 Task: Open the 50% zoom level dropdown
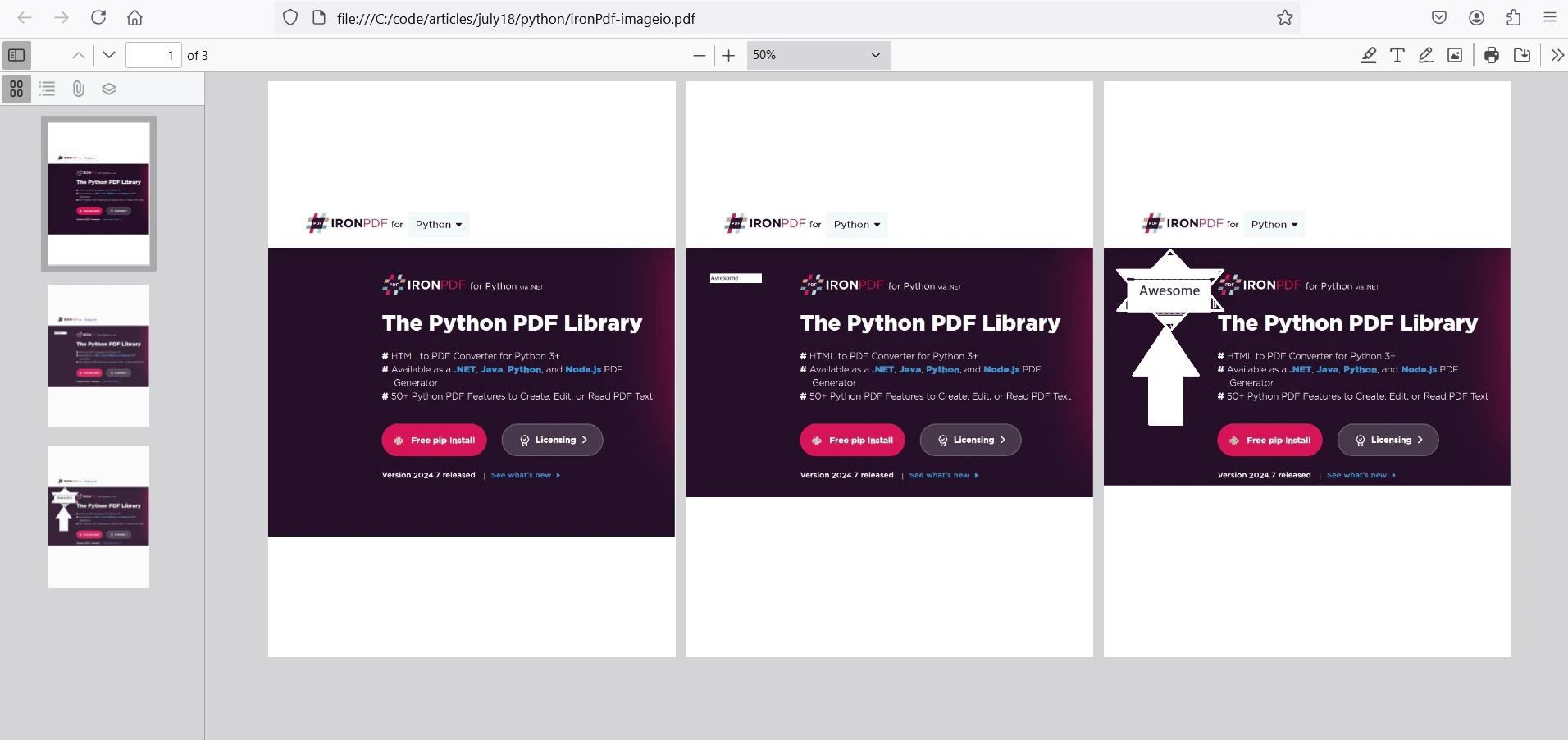(817, 55)
